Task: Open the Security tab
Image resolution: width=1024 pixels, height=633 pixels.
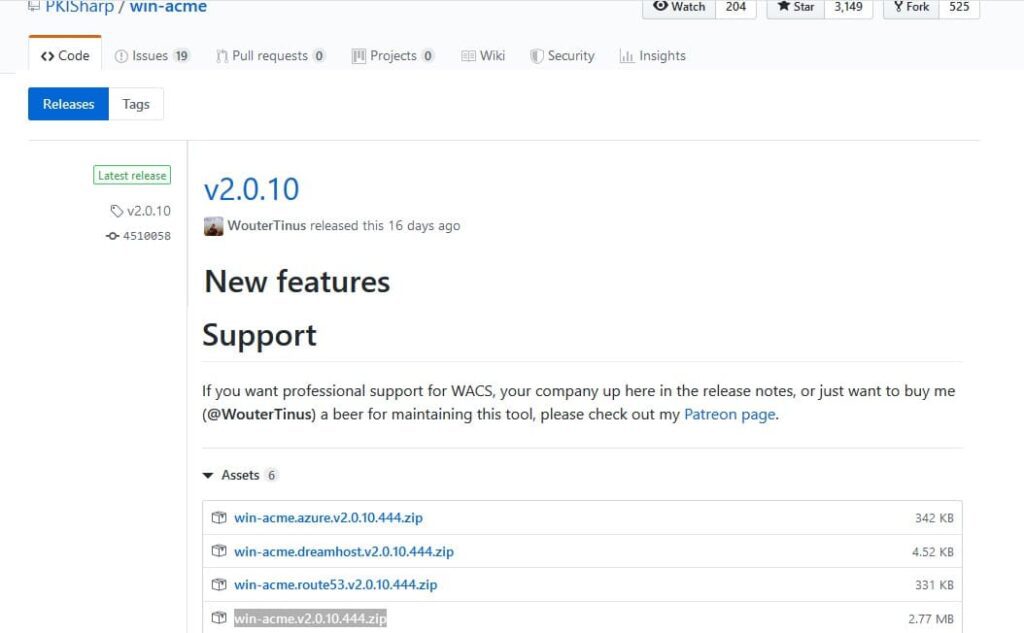Action: pos(562,56)
